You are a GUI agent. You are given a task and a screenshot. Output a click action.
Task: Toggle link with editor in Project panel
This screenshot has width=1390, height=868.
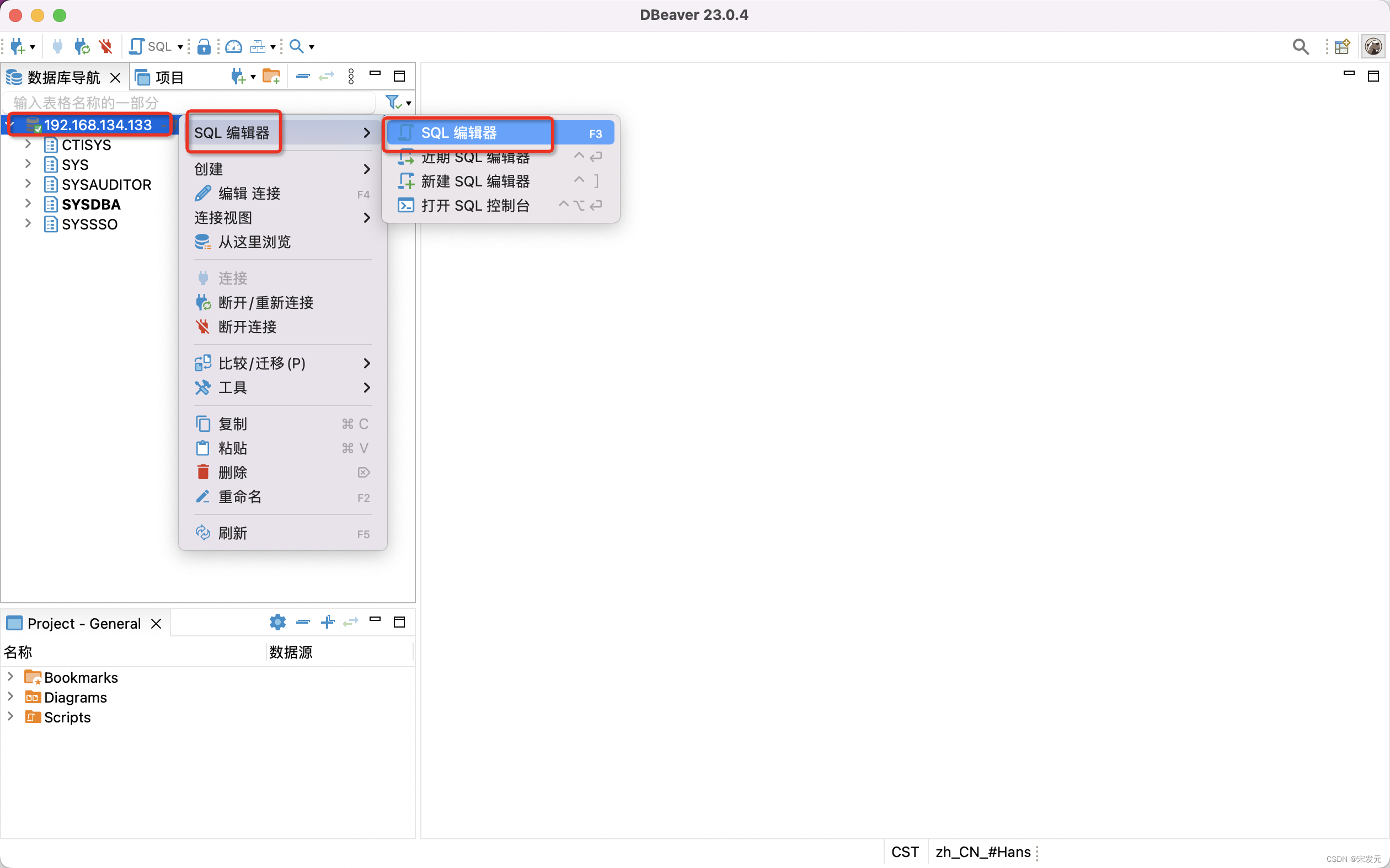click(351, 621)
